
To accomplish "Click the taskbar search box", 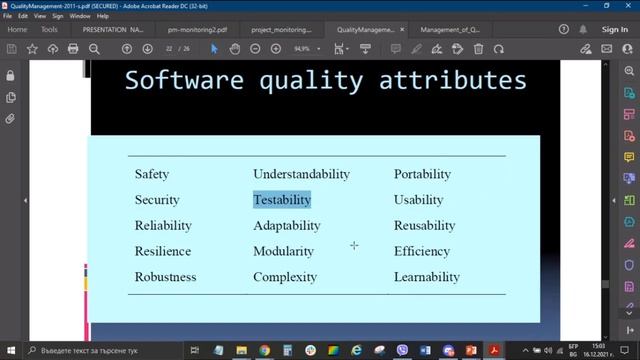I will click(x=102, y=350).
